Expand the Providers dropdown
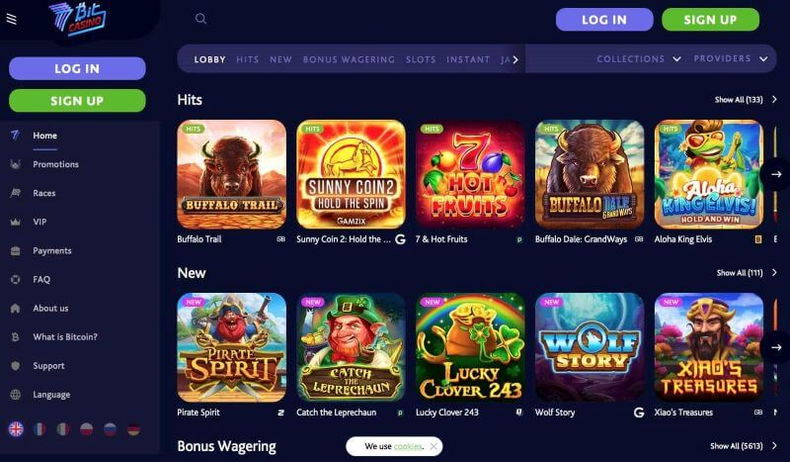The width and height of the screenshot is (790, 462). pos(731,58)
